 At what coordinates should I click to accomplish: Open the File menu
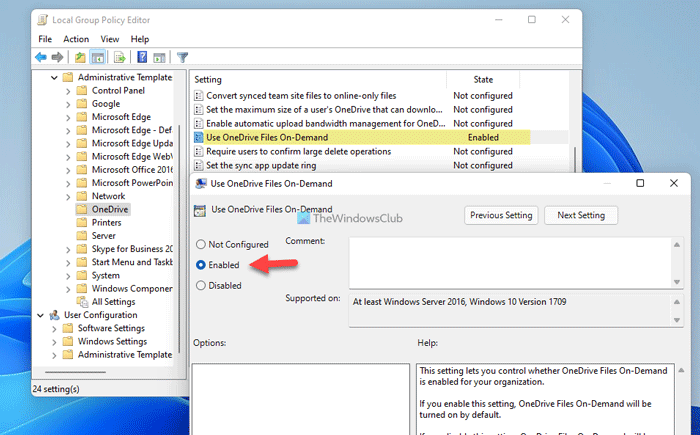click(45, 39)
